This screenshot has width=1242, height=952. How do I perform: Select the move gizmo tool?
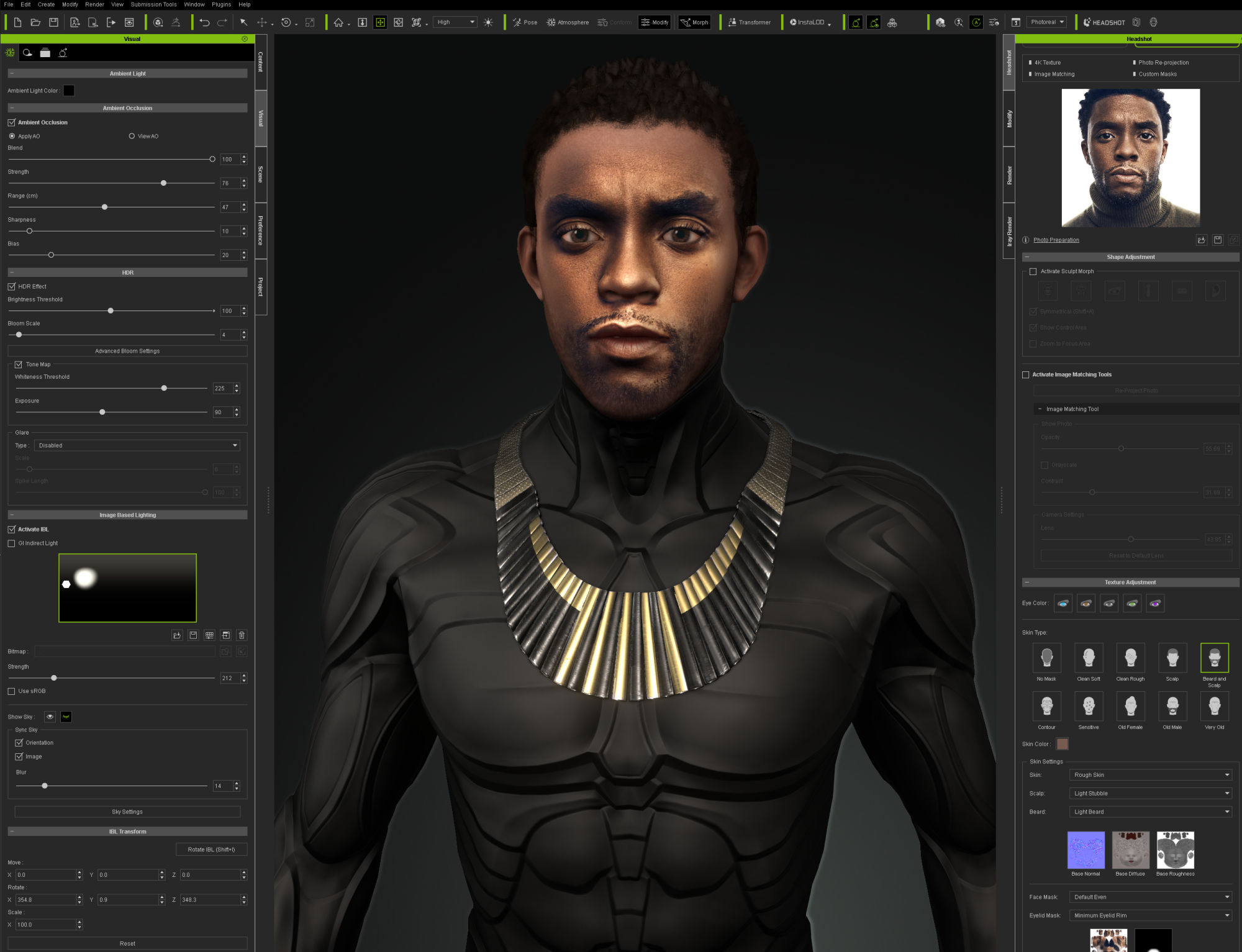[261, 22]
